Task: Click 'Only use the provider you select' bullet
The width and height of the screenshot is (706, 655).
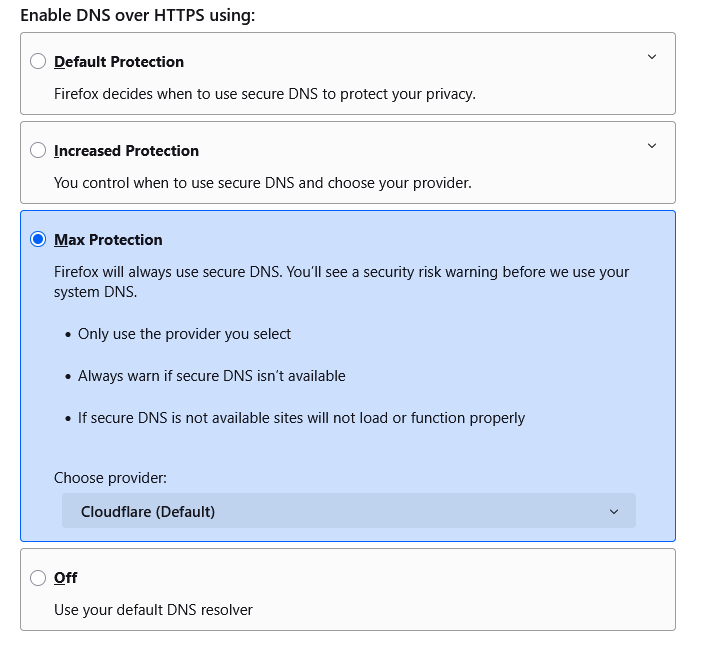Action: pos(184,334)
